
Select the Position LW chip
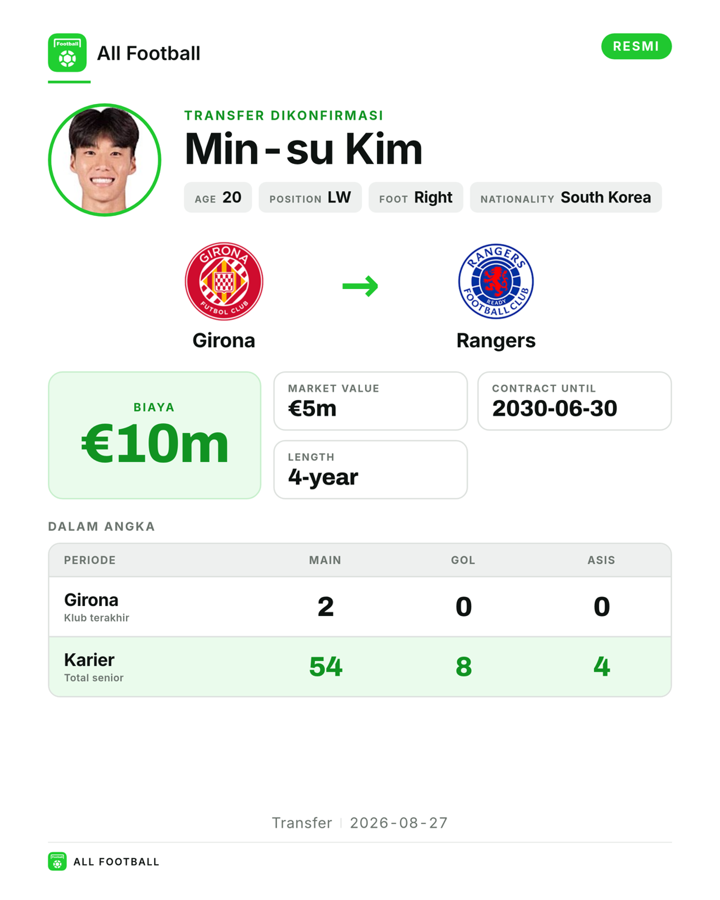310,197
